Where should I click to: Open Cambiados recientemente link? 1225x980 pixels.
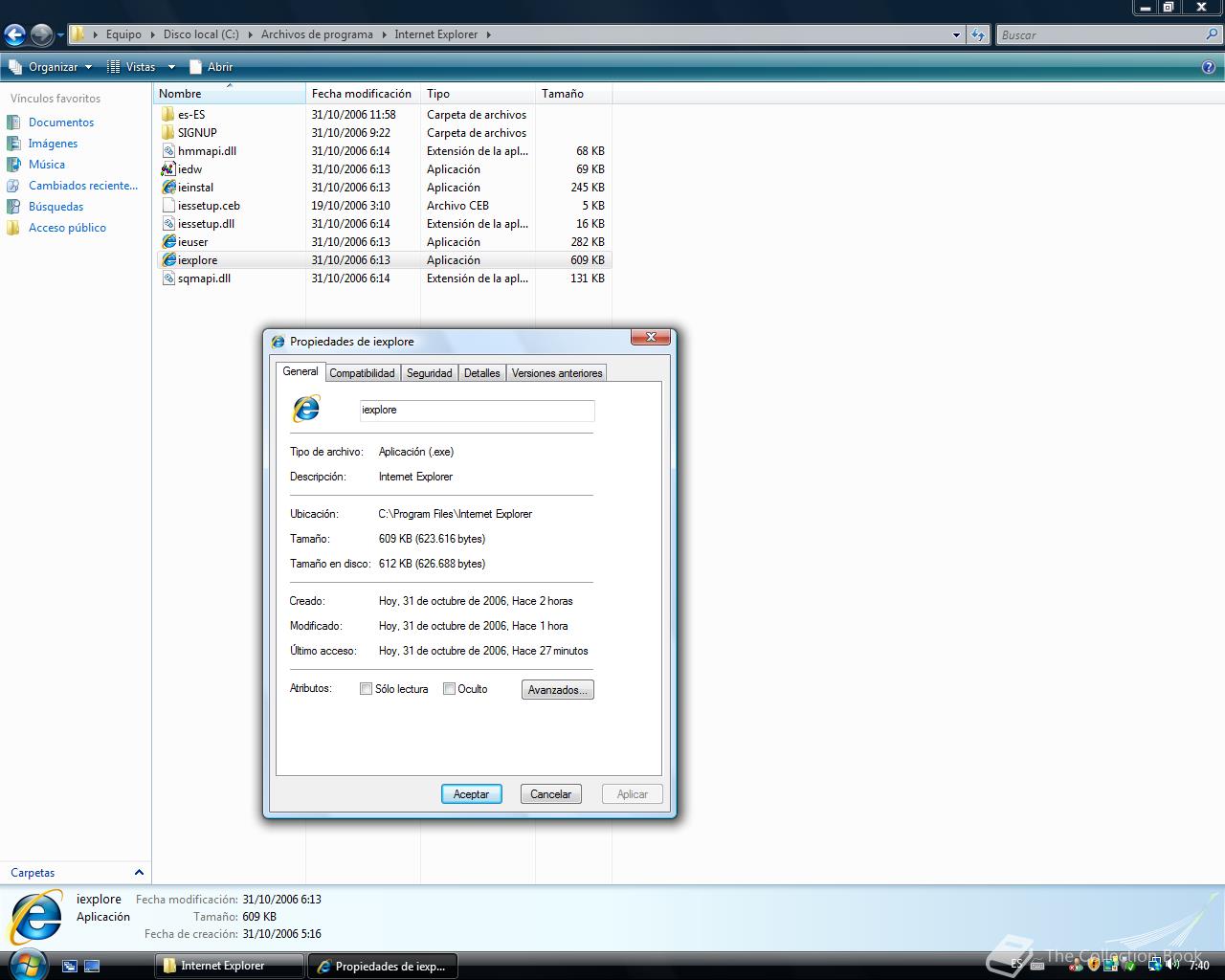click(x=83, y=186)
